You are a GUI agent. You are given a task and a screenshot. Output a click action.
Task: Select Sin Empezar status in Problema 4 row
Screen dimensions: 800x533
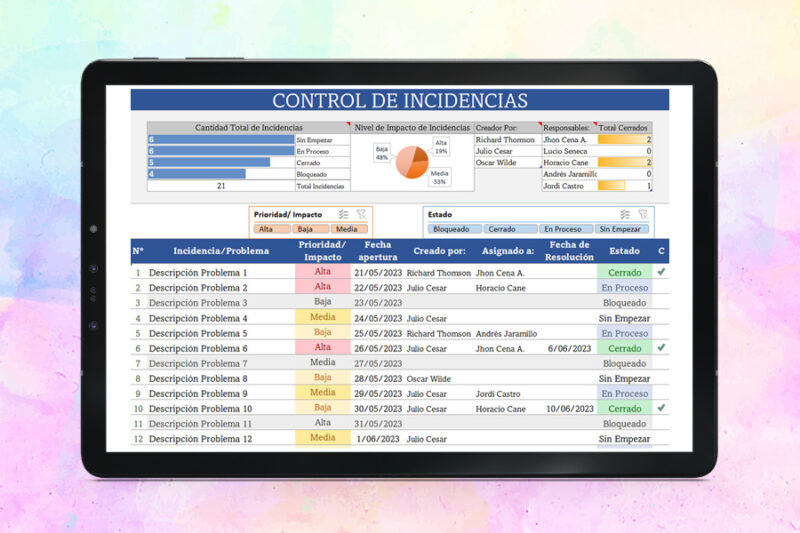(624, 318)
